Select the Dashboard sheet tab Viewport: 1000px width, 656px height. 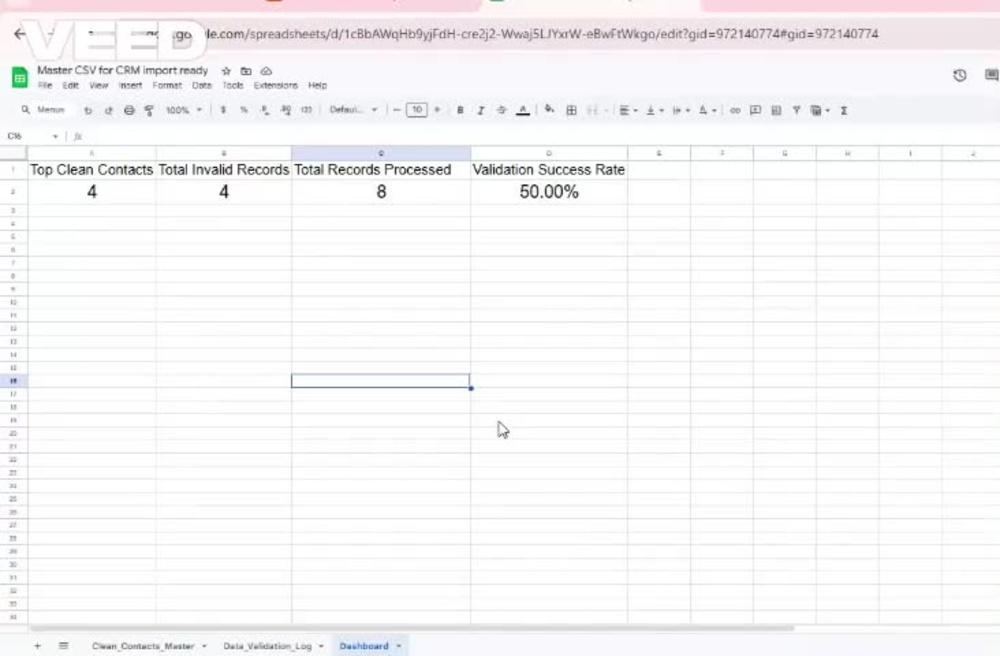click(x=364, y=646)
